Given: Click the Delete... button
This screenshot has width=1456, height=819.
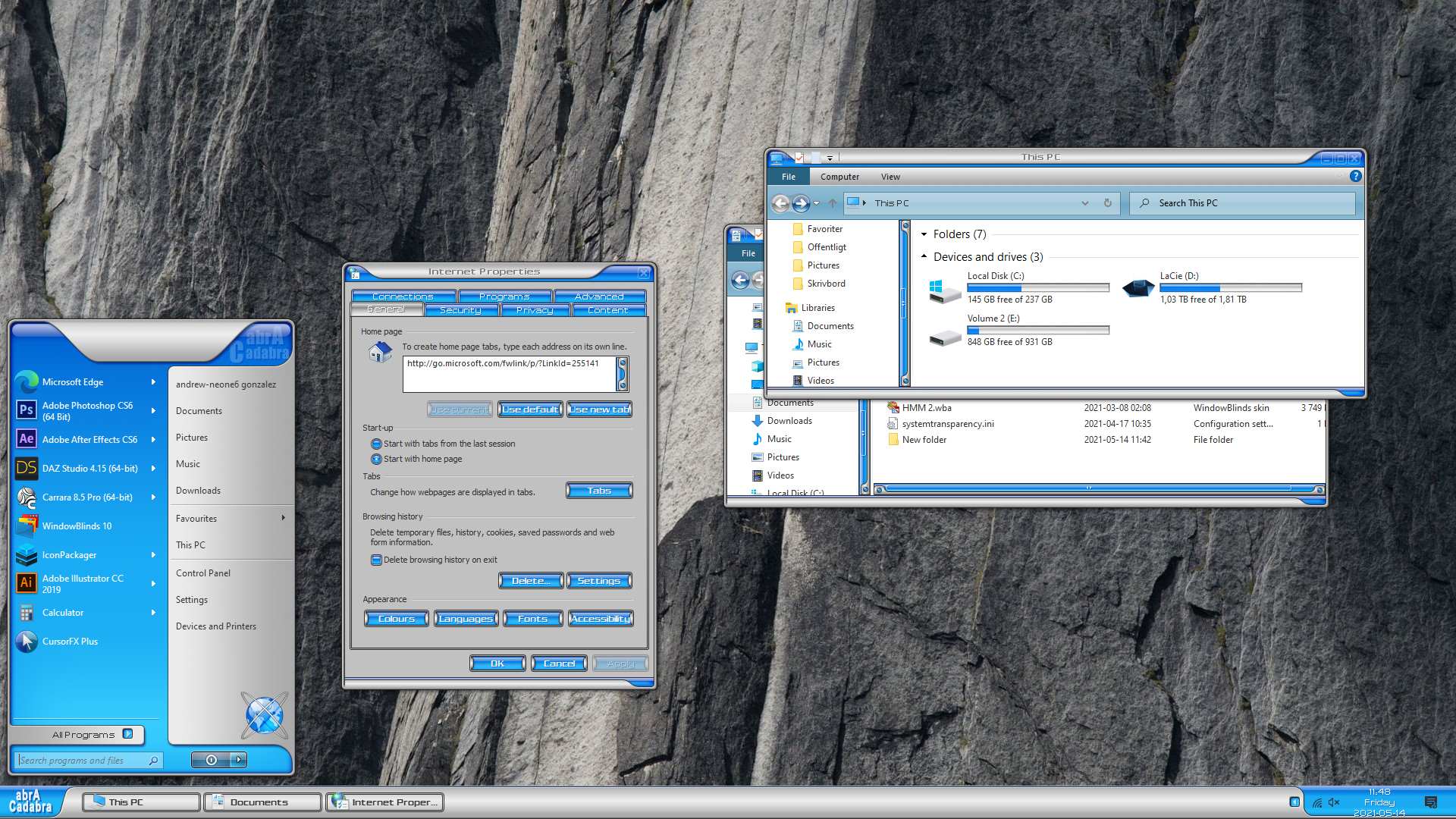Looking at the screenshot, I should (531, 581).
